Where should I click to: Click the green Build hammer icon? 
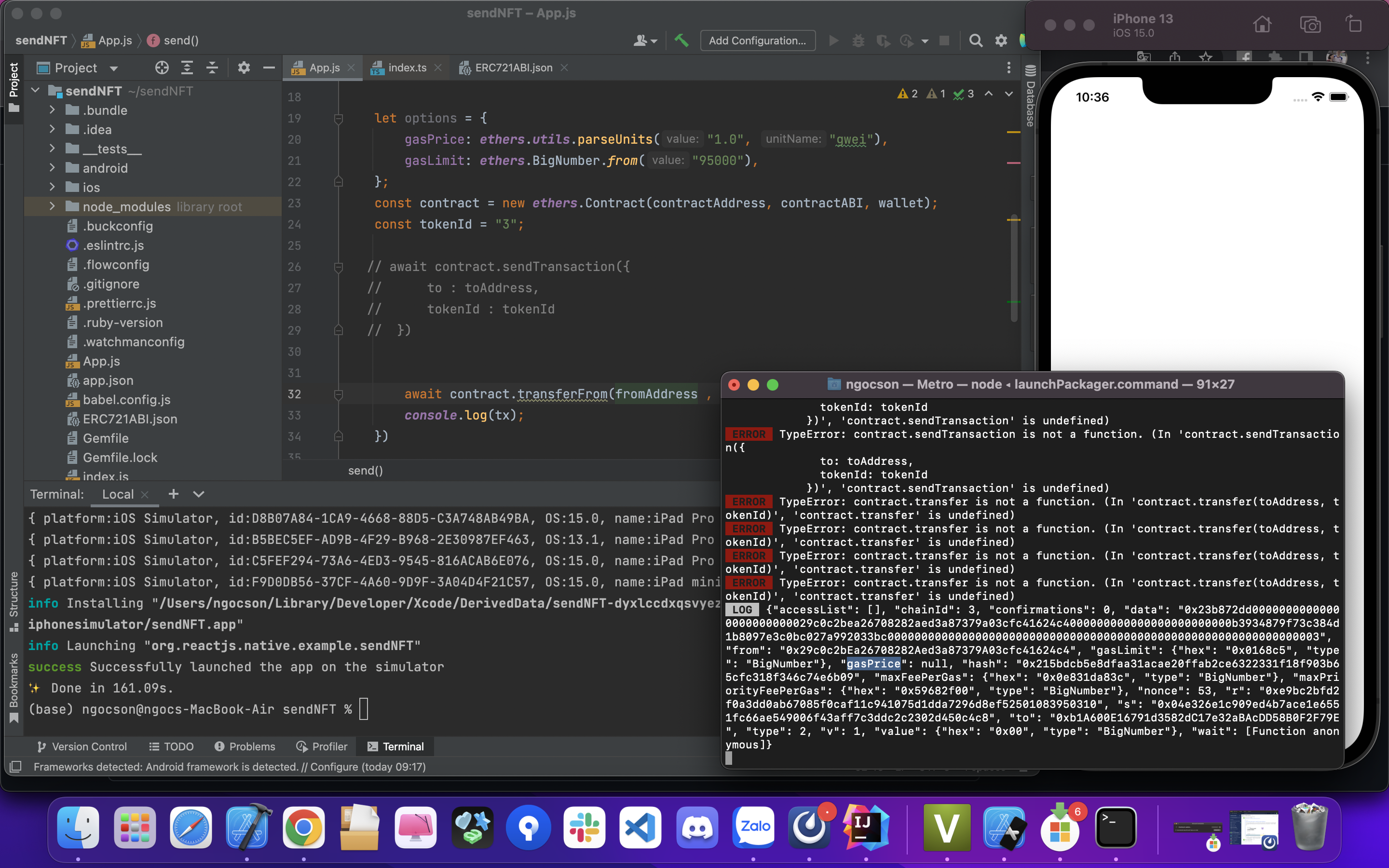pos(681,40)
